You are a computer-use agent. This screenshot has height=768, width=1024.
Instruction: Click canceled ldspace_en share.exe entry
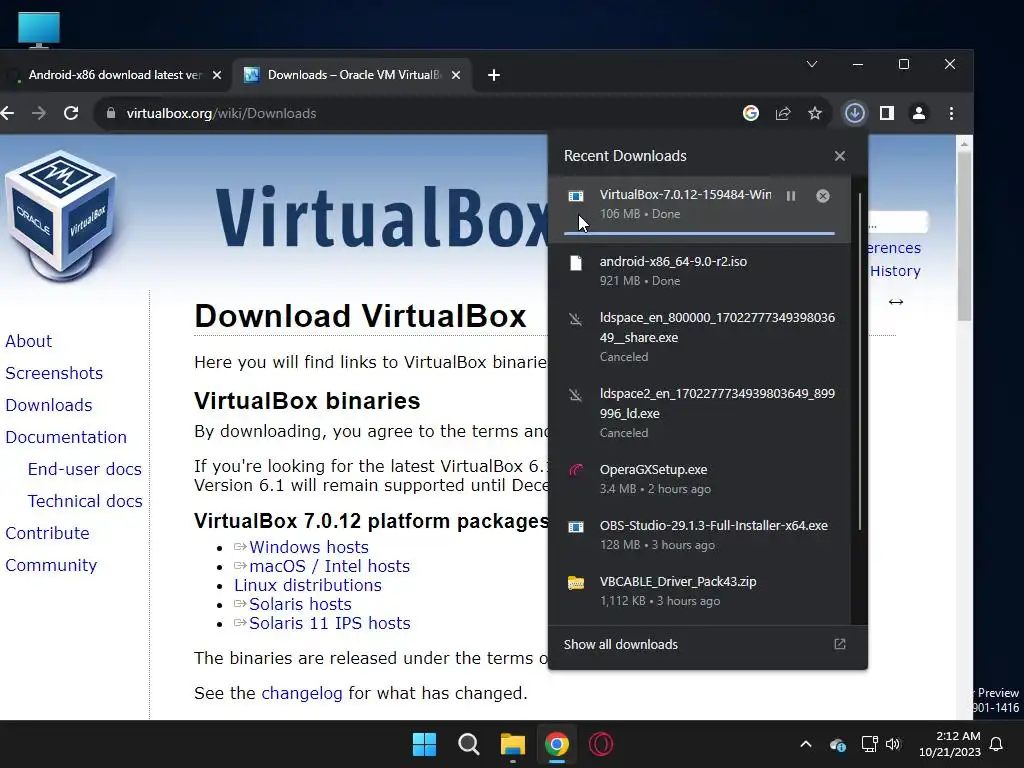[x=699, y=336]
